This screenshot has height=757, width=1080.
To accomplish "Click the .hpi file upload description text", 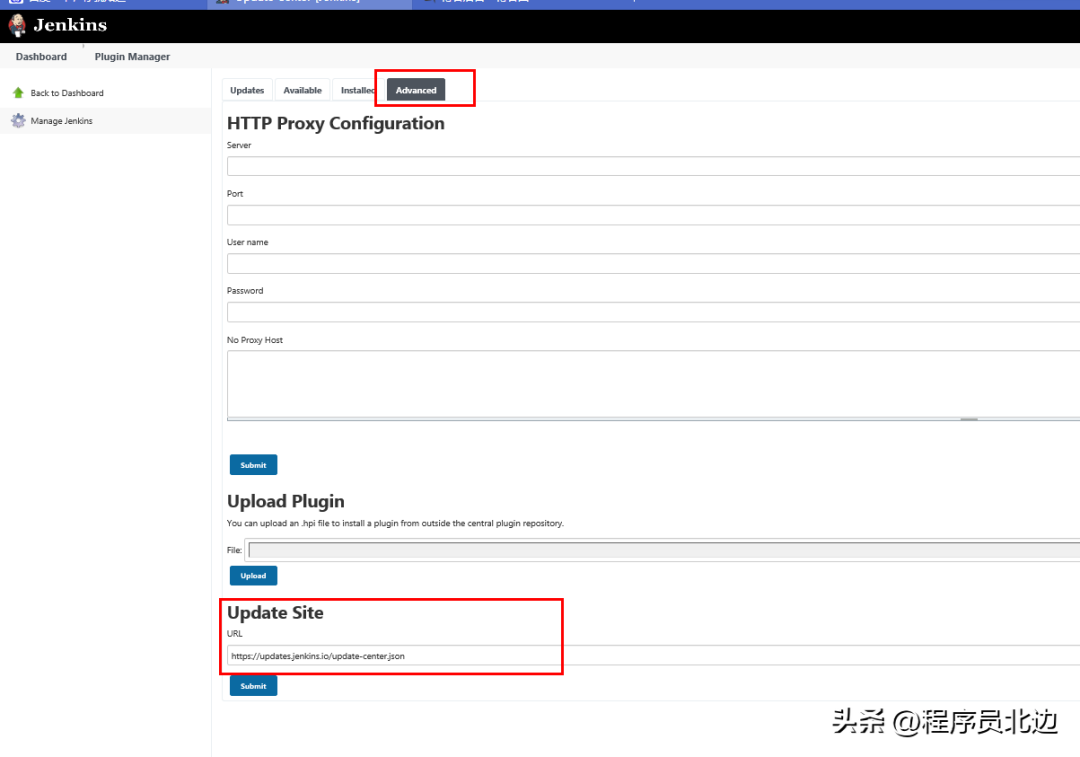I will 395,523.
